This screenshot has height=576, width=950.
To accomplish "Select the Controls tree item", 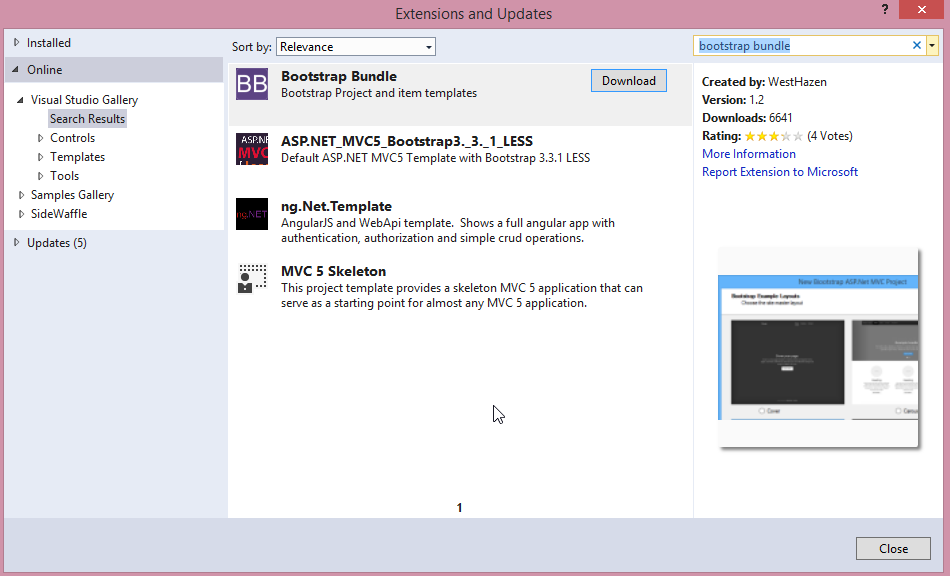I will coord(73,138).
